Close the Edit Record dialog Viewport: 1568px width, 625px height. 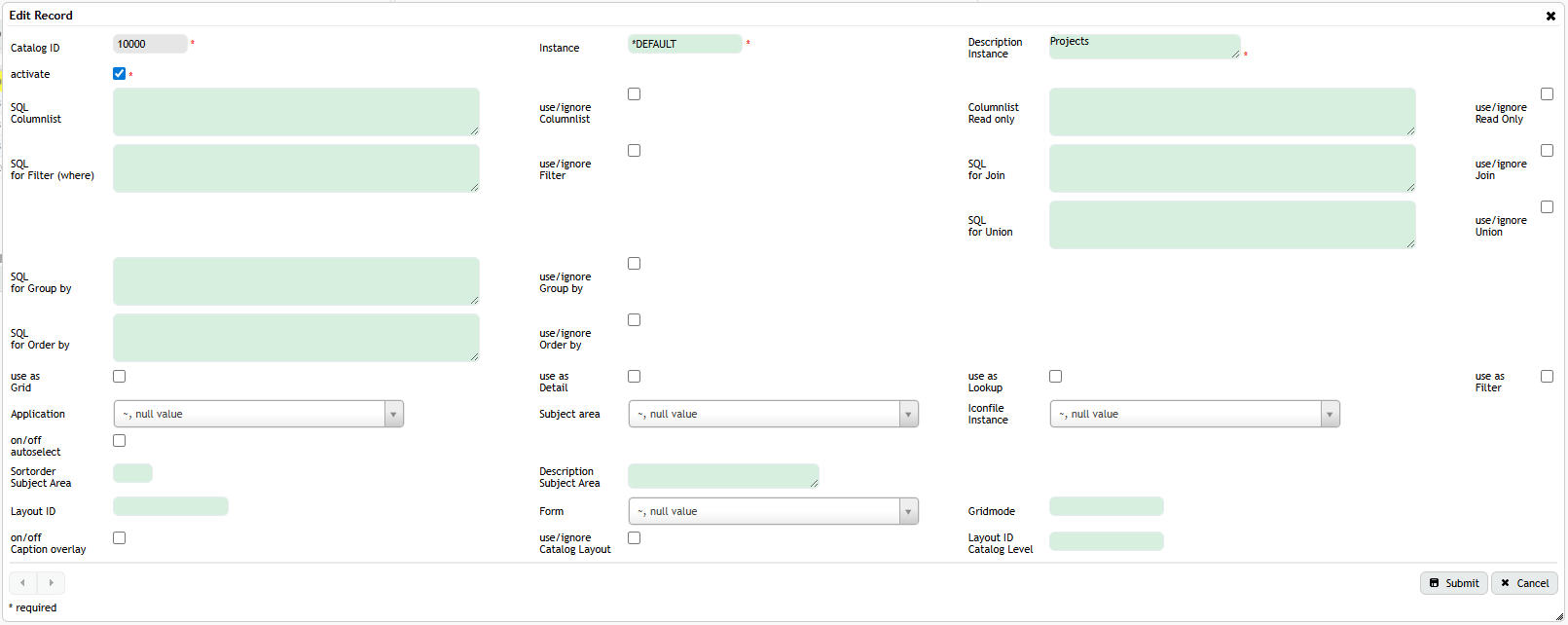[1550, 16]
